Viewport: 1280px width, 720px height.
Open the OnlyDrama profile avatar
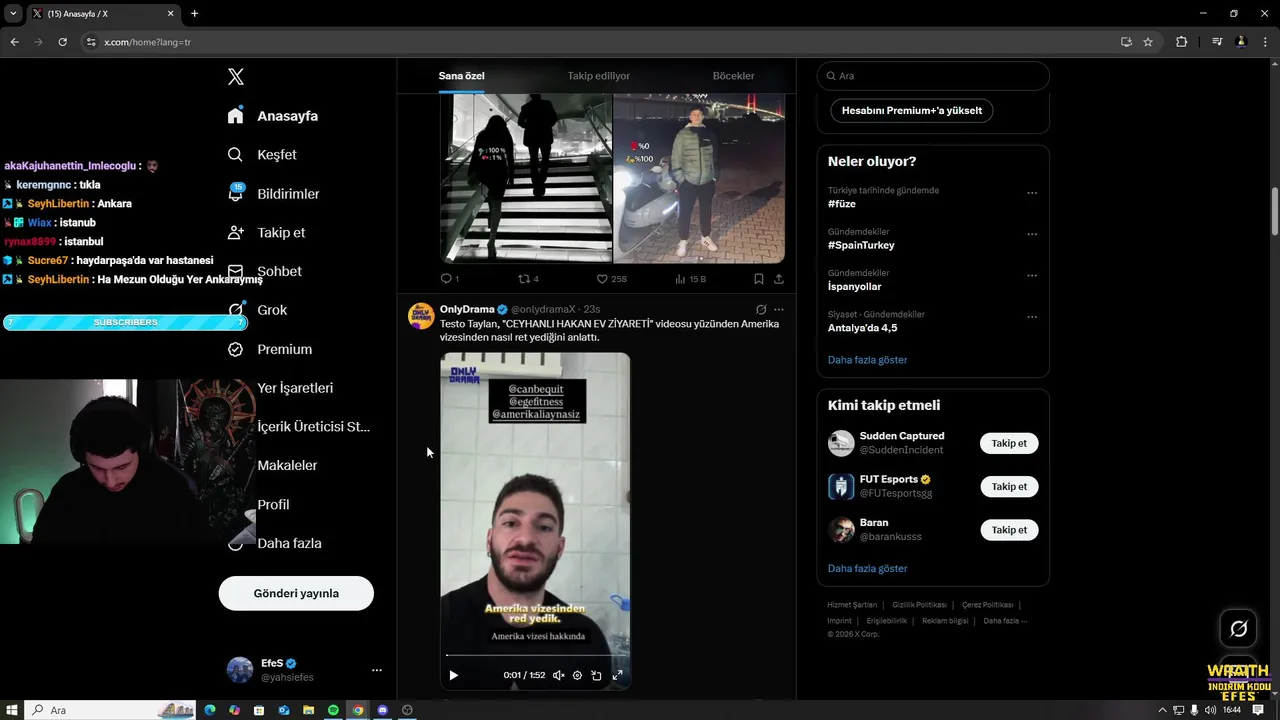point(421,316)
